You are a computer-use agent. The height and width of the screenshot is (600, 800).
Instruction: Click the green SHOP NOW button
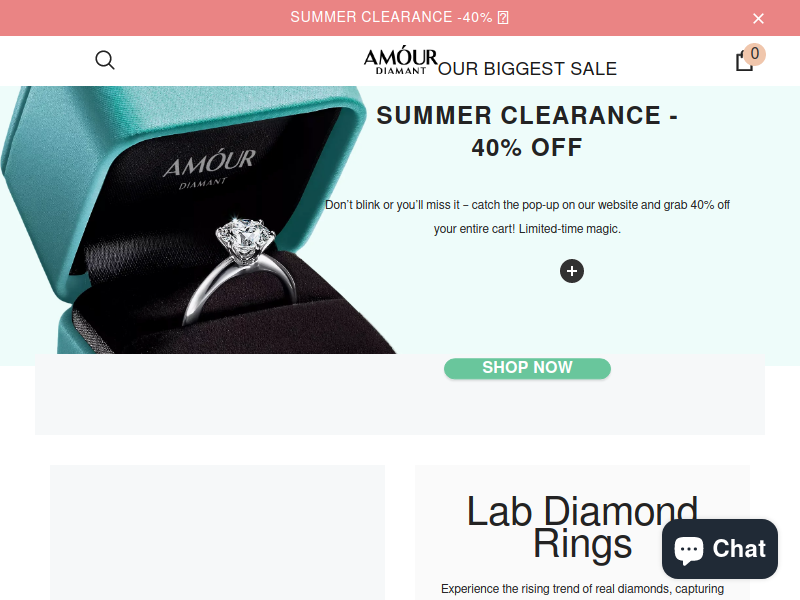coord(527,368)
